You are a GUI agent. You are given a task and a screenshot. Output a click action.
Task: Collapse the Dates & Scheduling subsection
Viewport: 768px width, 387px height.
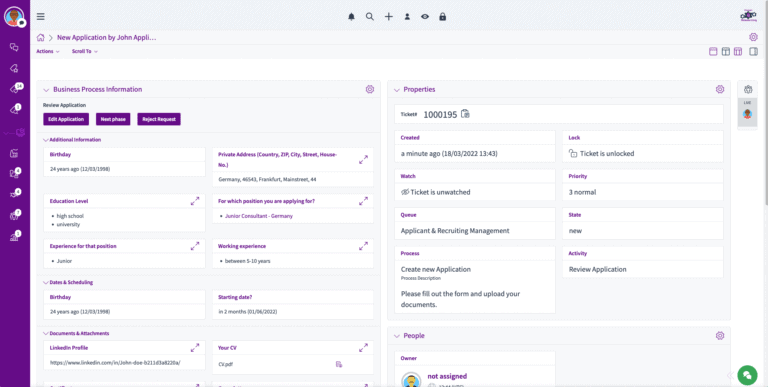(46, 282)
